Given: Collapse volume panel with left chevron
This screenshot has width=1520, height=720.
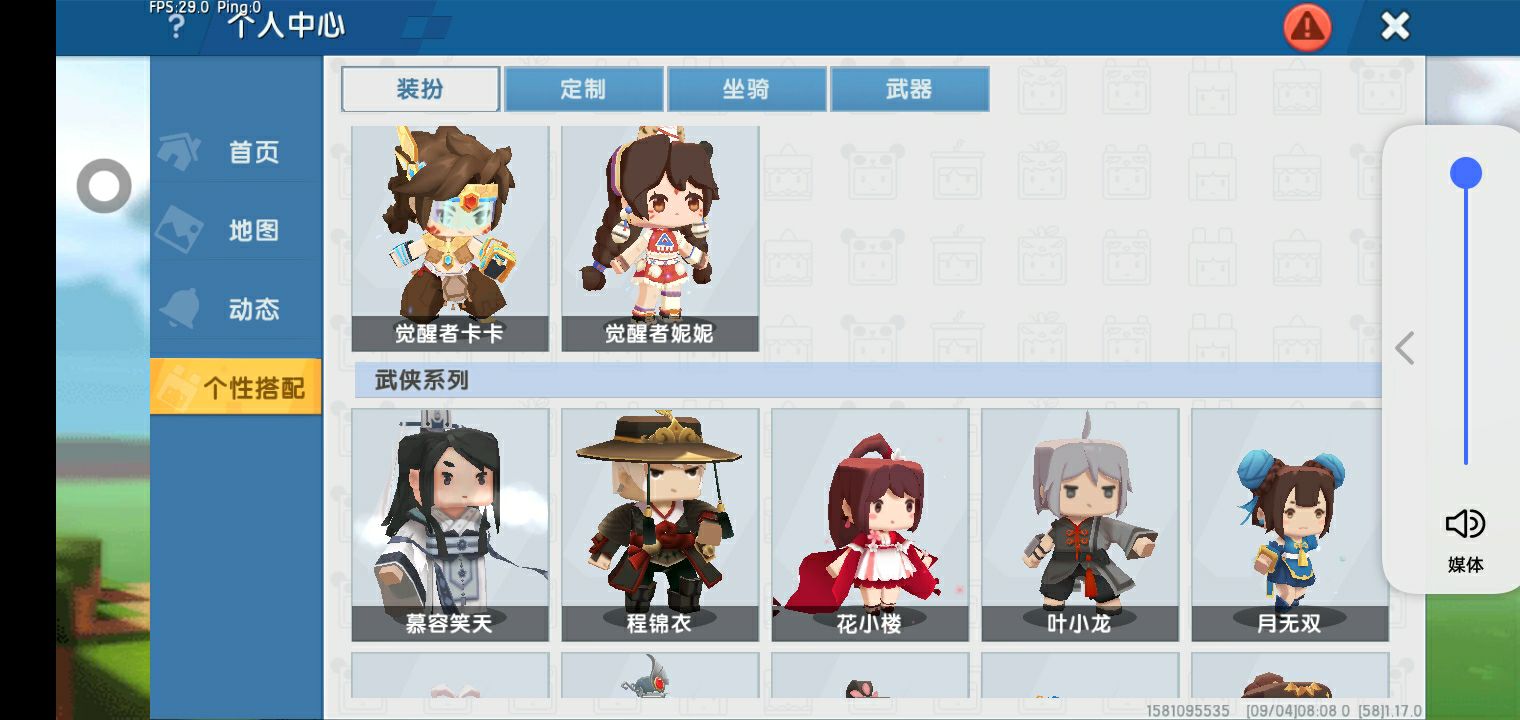Looking at the screenshot, I should 1405,348.
